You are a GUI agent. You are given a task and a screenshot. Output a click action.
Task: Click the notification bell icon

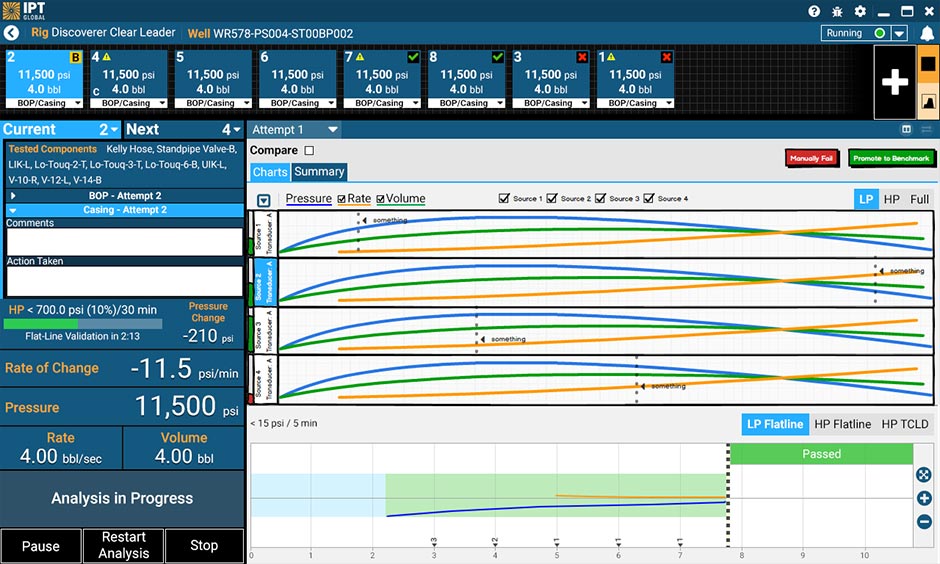click(x=927, y=33)
